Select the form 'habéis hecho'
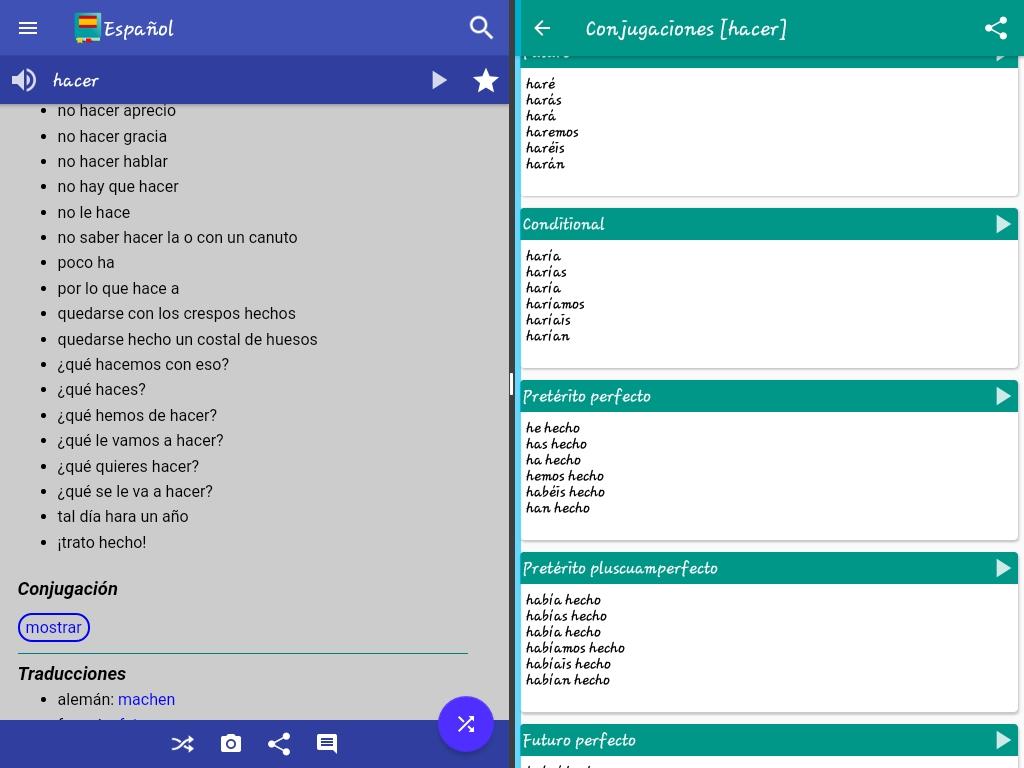Screen dimensions: 1024x768 click(566, 492)
